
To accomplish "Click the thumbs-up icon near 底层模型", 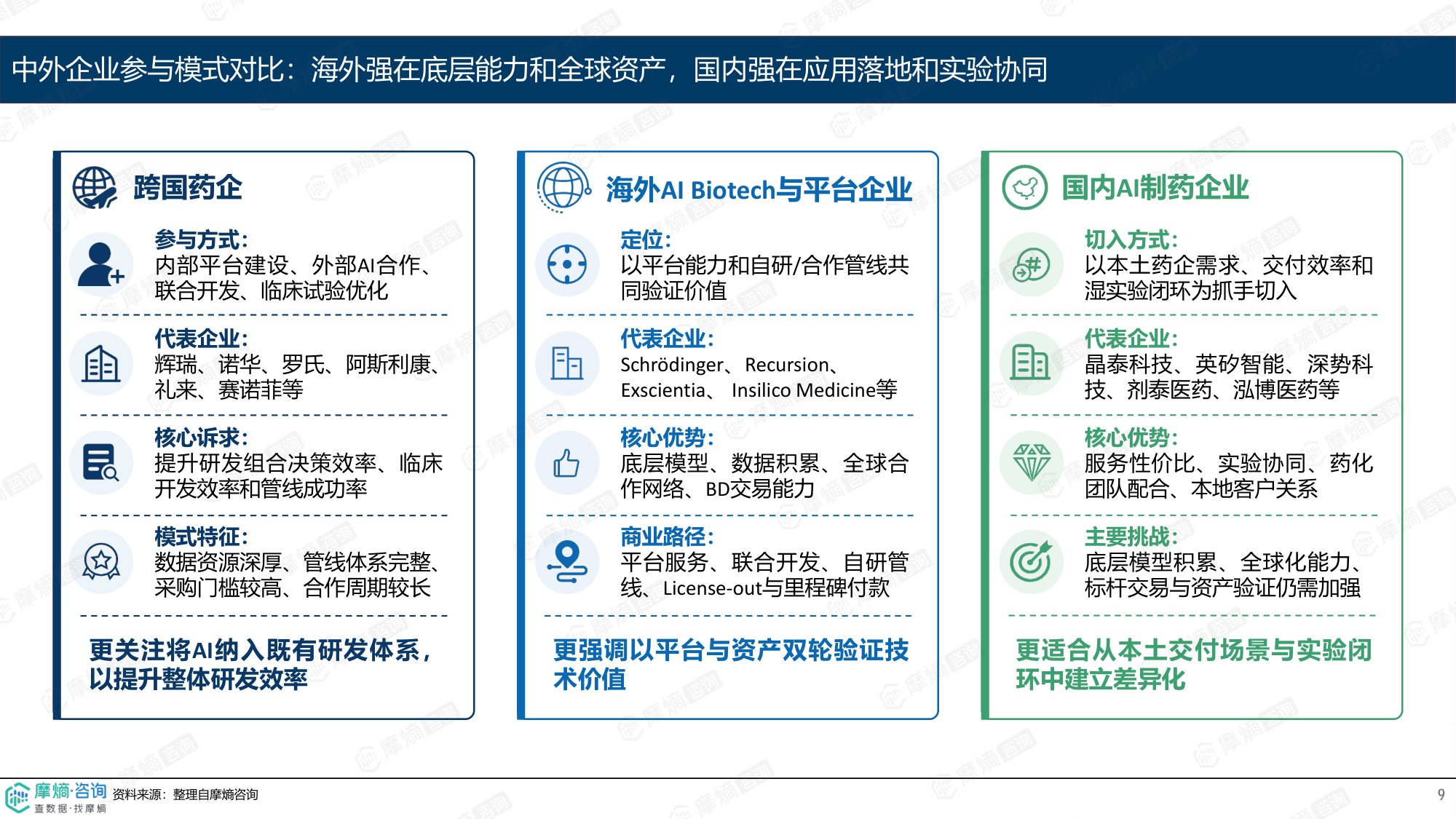I will click(567, 462).
